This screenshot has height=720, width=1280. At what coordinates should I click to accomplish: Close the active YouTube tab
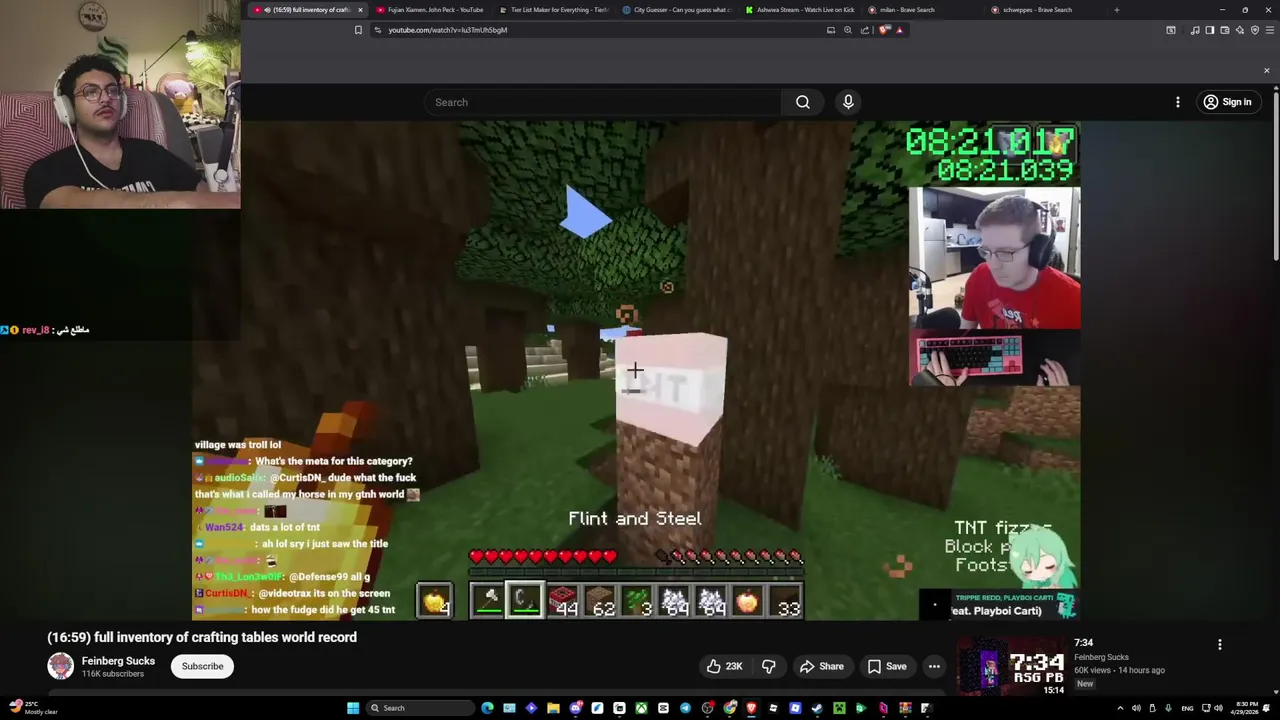coord(360,10)
